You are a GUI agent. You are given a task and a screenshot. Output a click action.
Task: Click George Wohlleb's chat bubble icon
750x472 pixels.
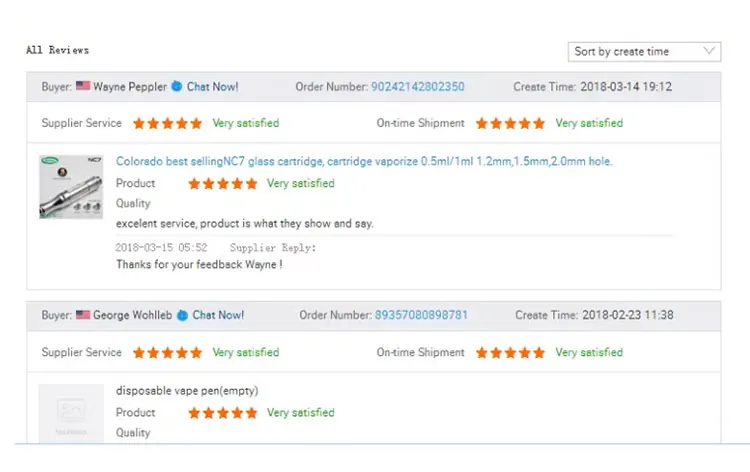pos(182,315)
